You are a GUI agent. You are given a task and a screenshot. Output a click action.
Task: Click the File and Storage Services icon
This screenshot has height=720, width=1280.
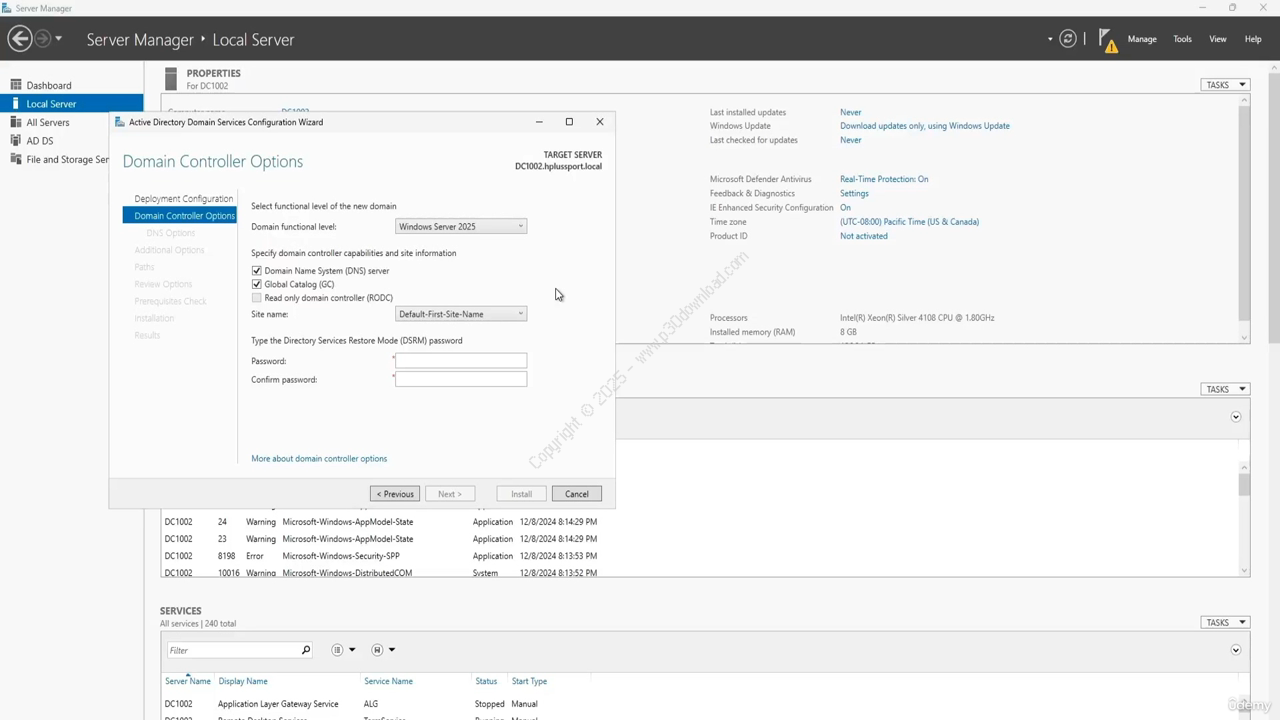[x=16, y=159]
